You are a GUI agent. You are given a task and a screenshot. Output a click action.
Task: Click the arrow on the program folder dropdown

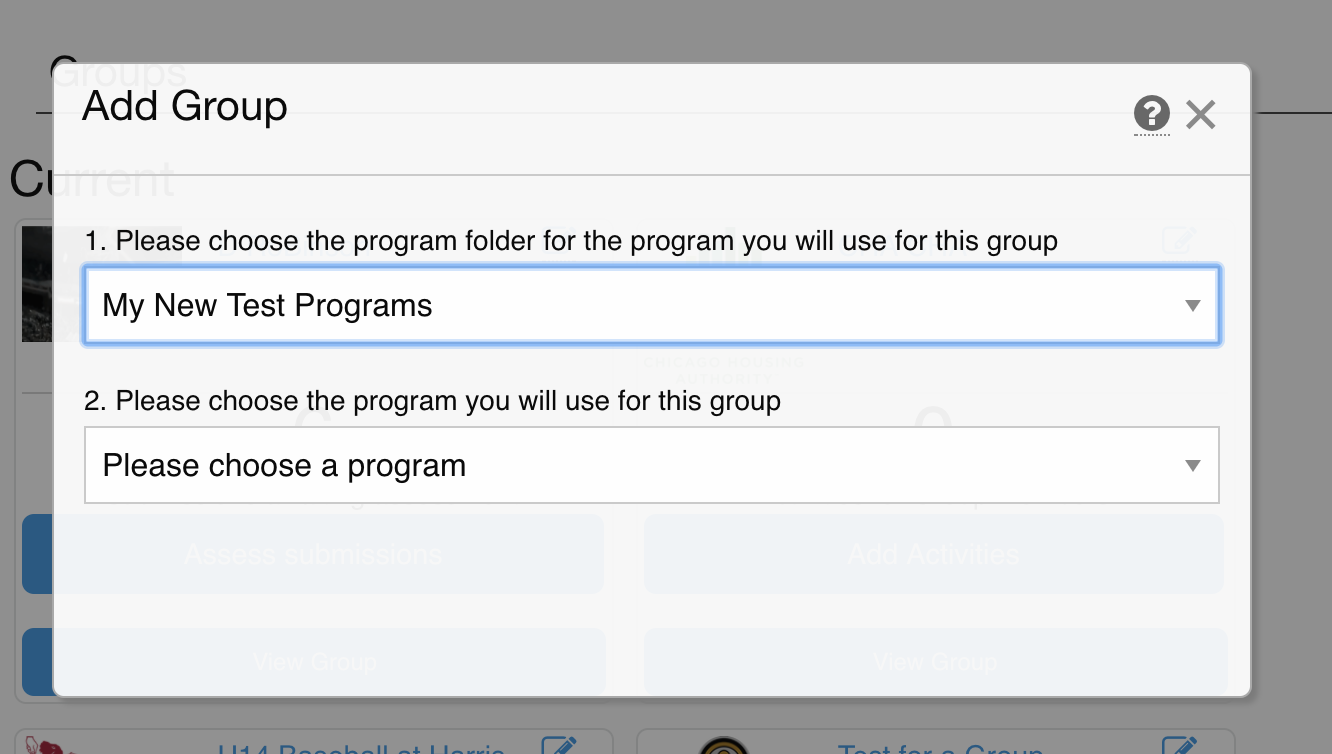click(1192, 306)
